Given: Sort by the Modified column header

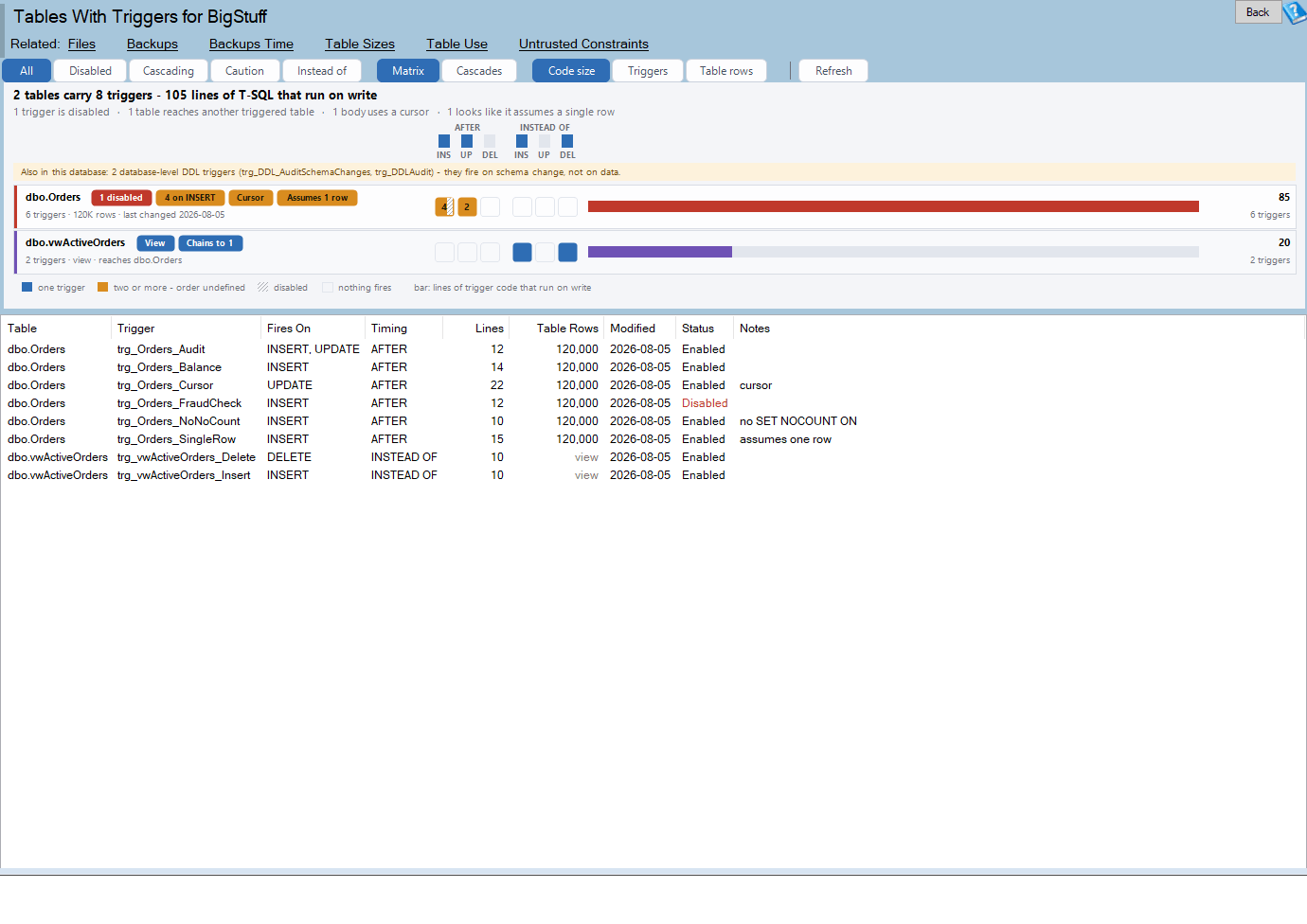Looking at the screenshot, I should point(640,329).
